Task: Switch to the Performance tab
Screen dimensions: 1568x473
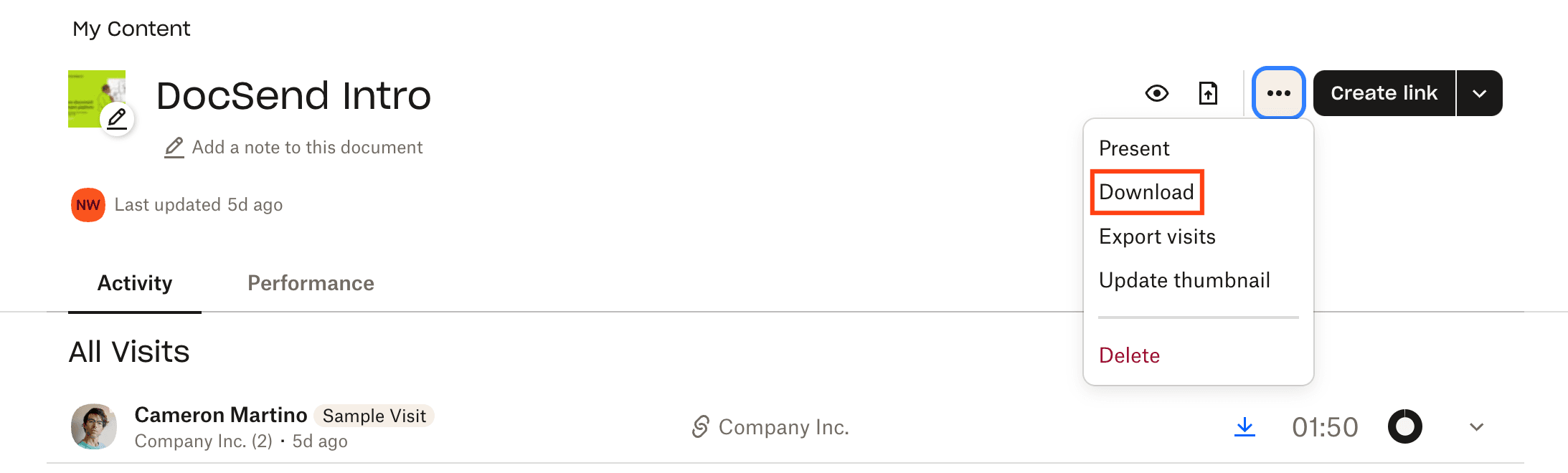Action: click(311, 283)
